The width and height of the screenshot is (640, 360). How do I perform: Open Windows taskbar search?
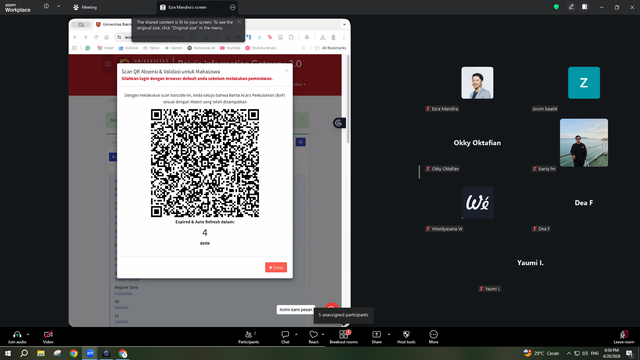pos(24,353)
